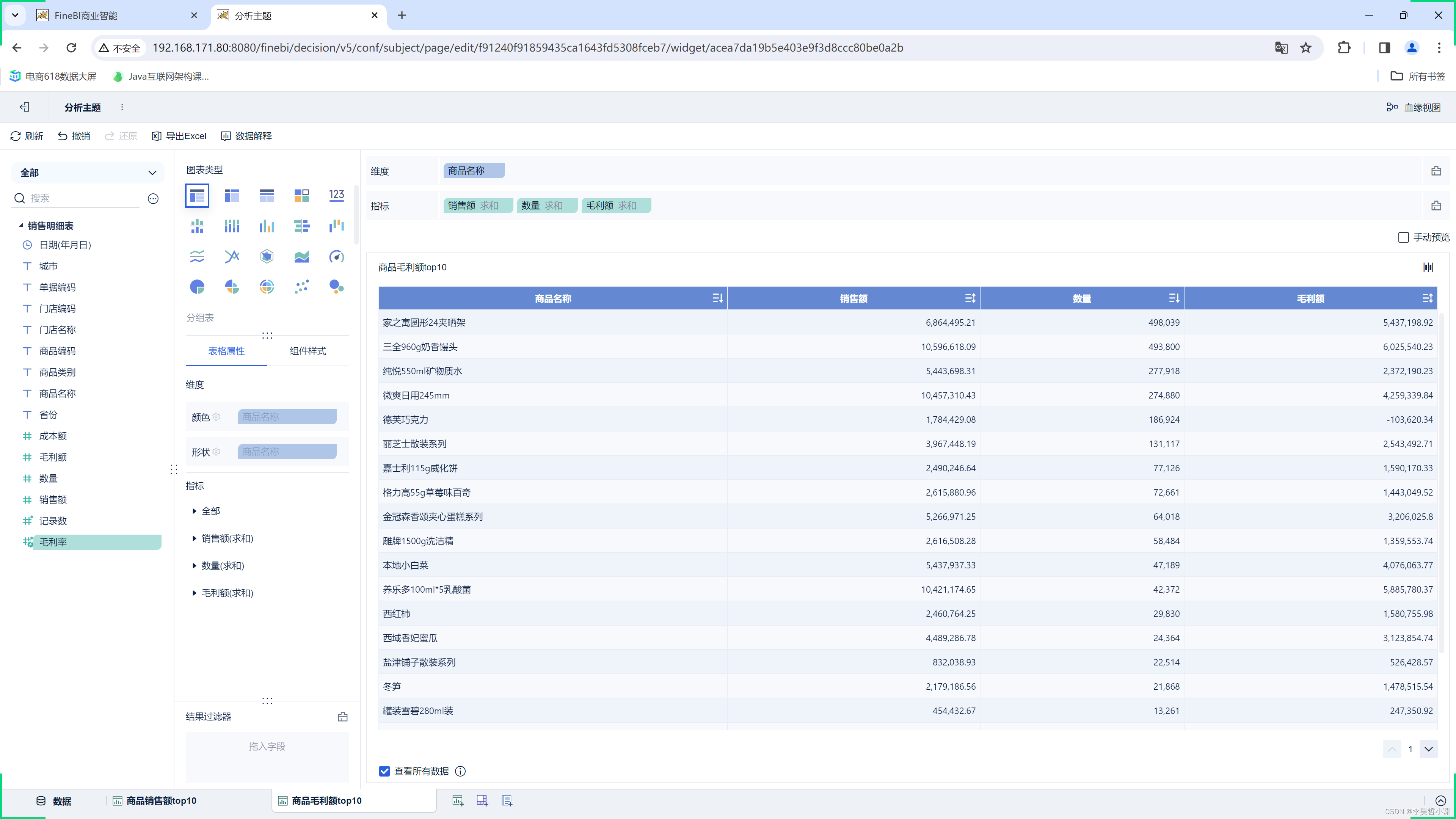Select the cross table chart type
This screenshot has width=1456, height=819.
point(232,196)
